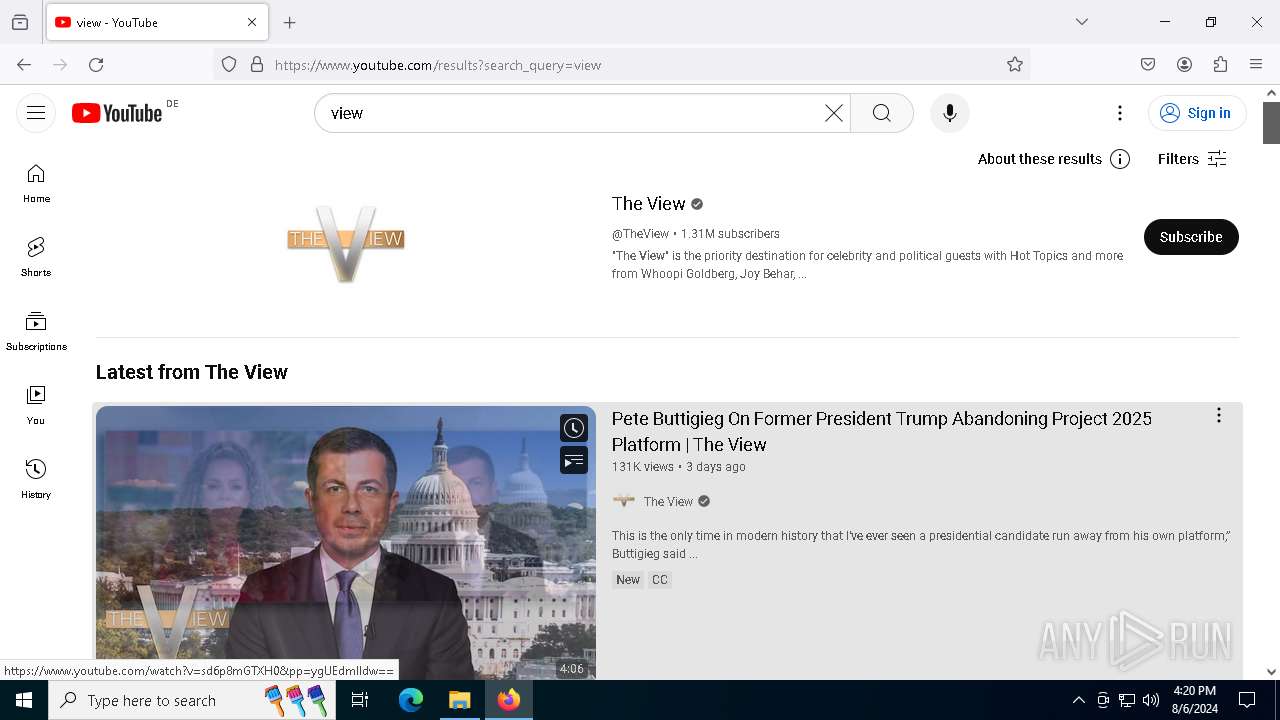
Task: Open Windows Start menu
Action: [24, 700]
